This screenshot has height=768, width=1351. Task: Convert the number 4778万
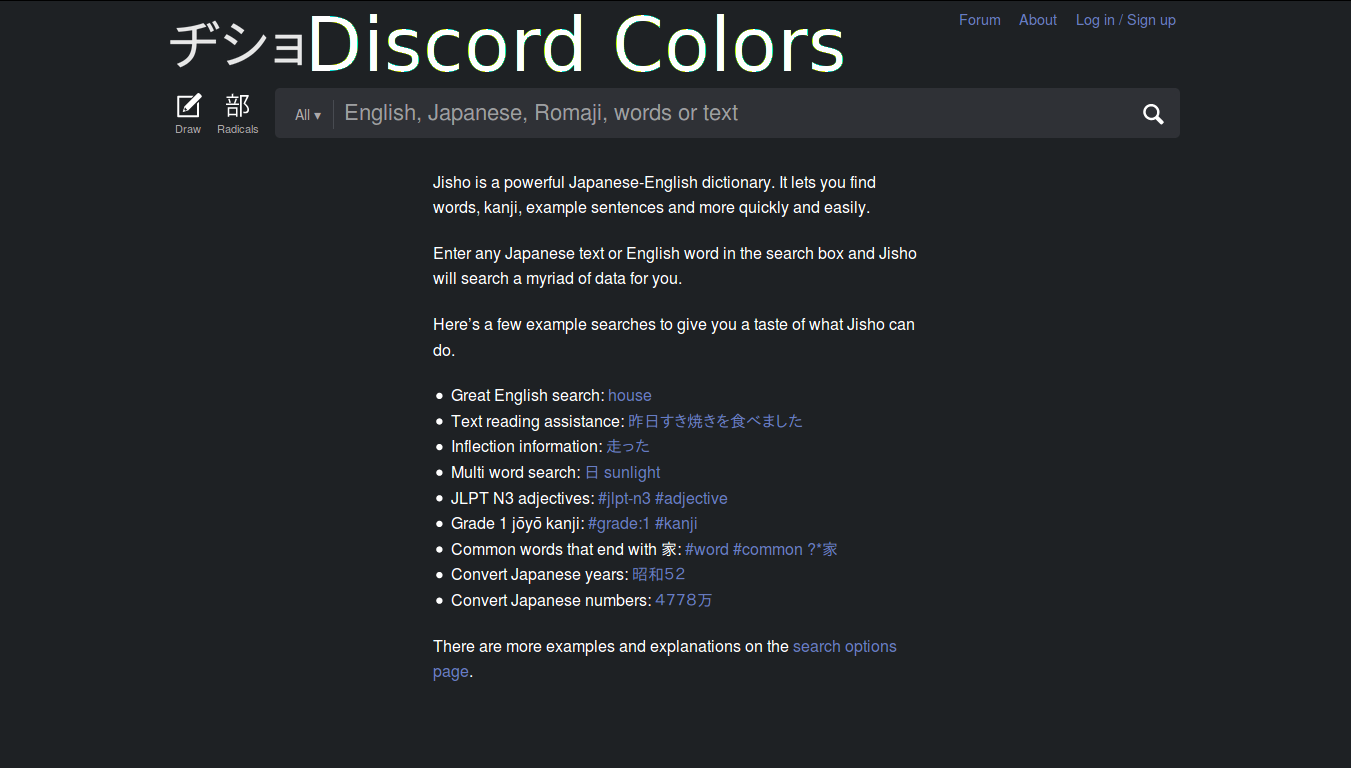(x=684, y=601)
